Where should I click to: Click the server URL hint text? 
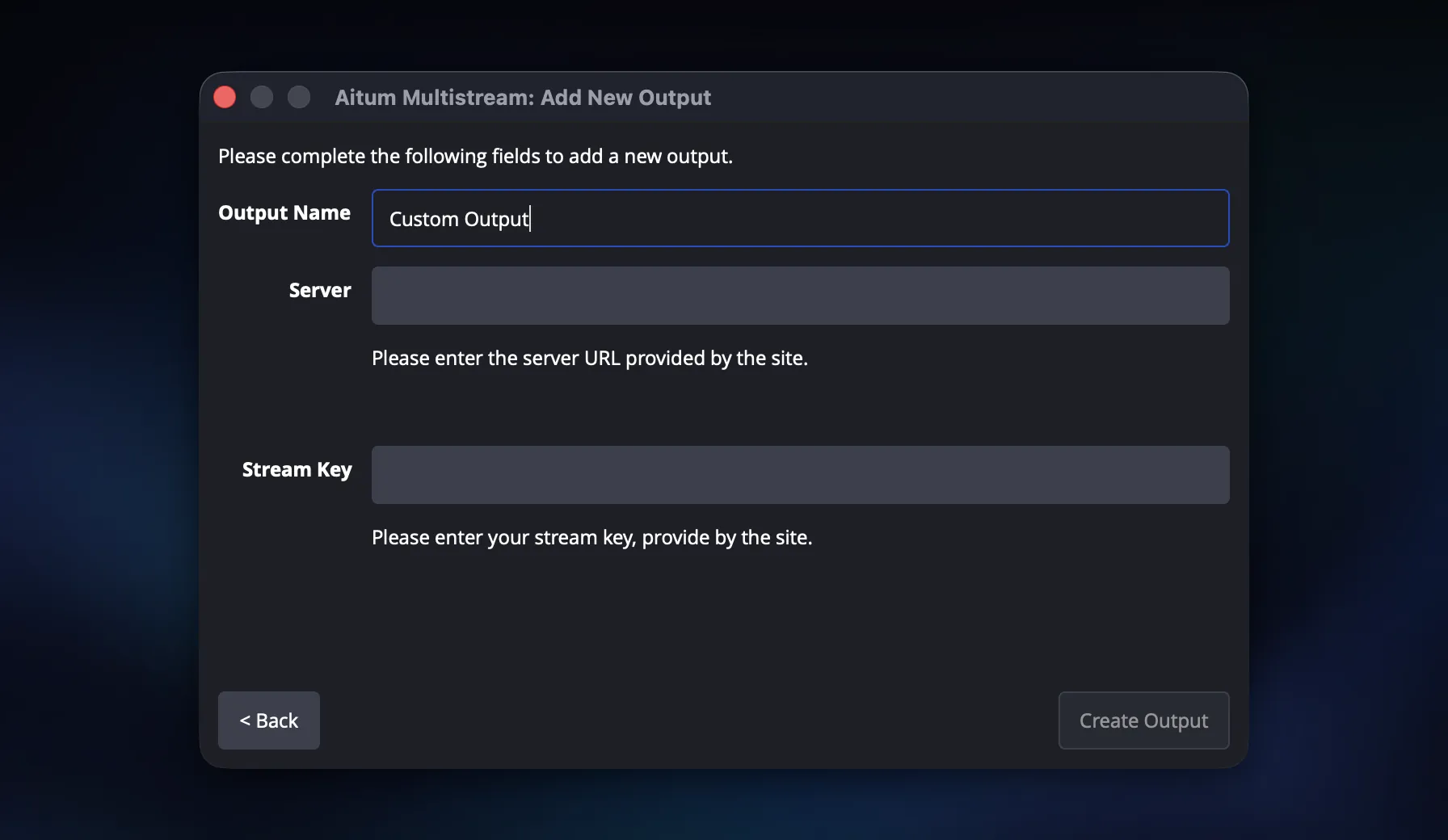point(590,358)
